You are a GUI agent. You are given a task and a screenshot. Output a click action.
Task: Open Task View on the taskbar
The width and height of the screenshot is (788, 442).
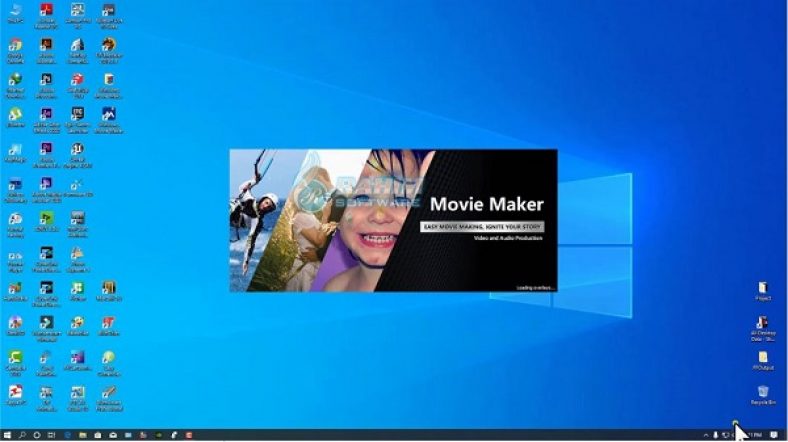[x=51, y=435]
